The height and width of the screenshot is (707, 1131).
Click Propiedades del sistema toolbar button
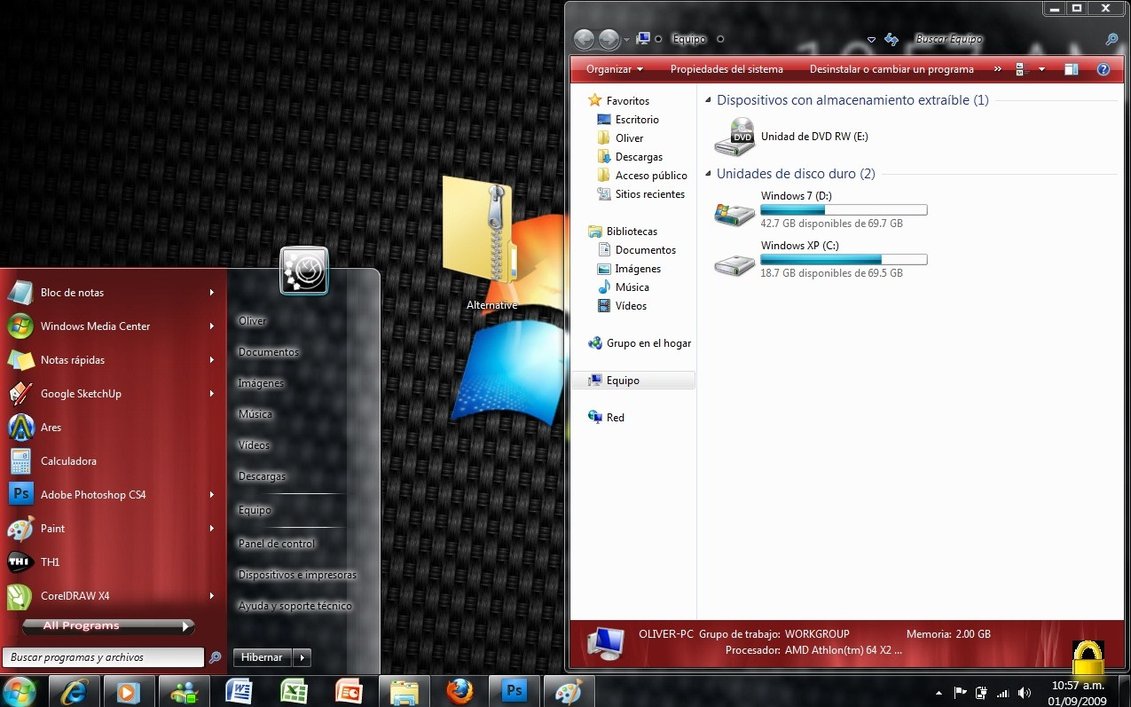pos(726,69)
